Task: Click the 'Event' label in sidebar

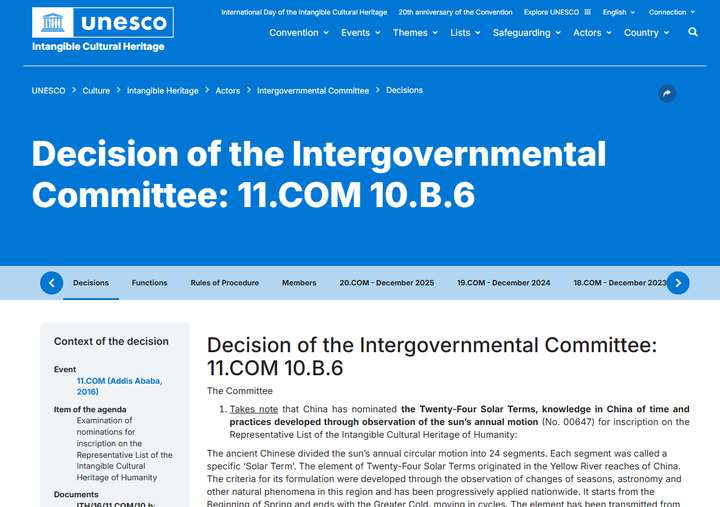Action: tap(65, 369)
